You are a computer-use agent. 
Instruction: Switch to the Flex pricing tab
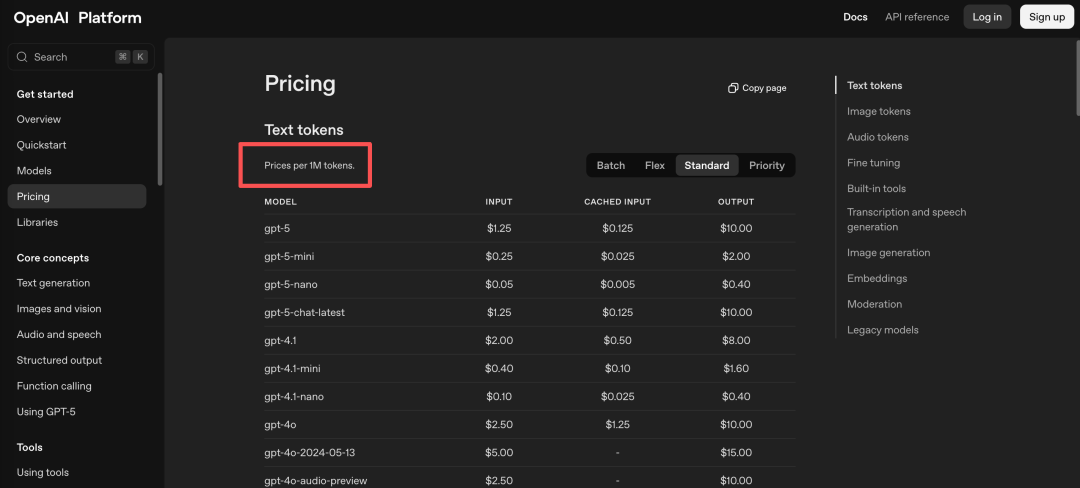[655, 165]
